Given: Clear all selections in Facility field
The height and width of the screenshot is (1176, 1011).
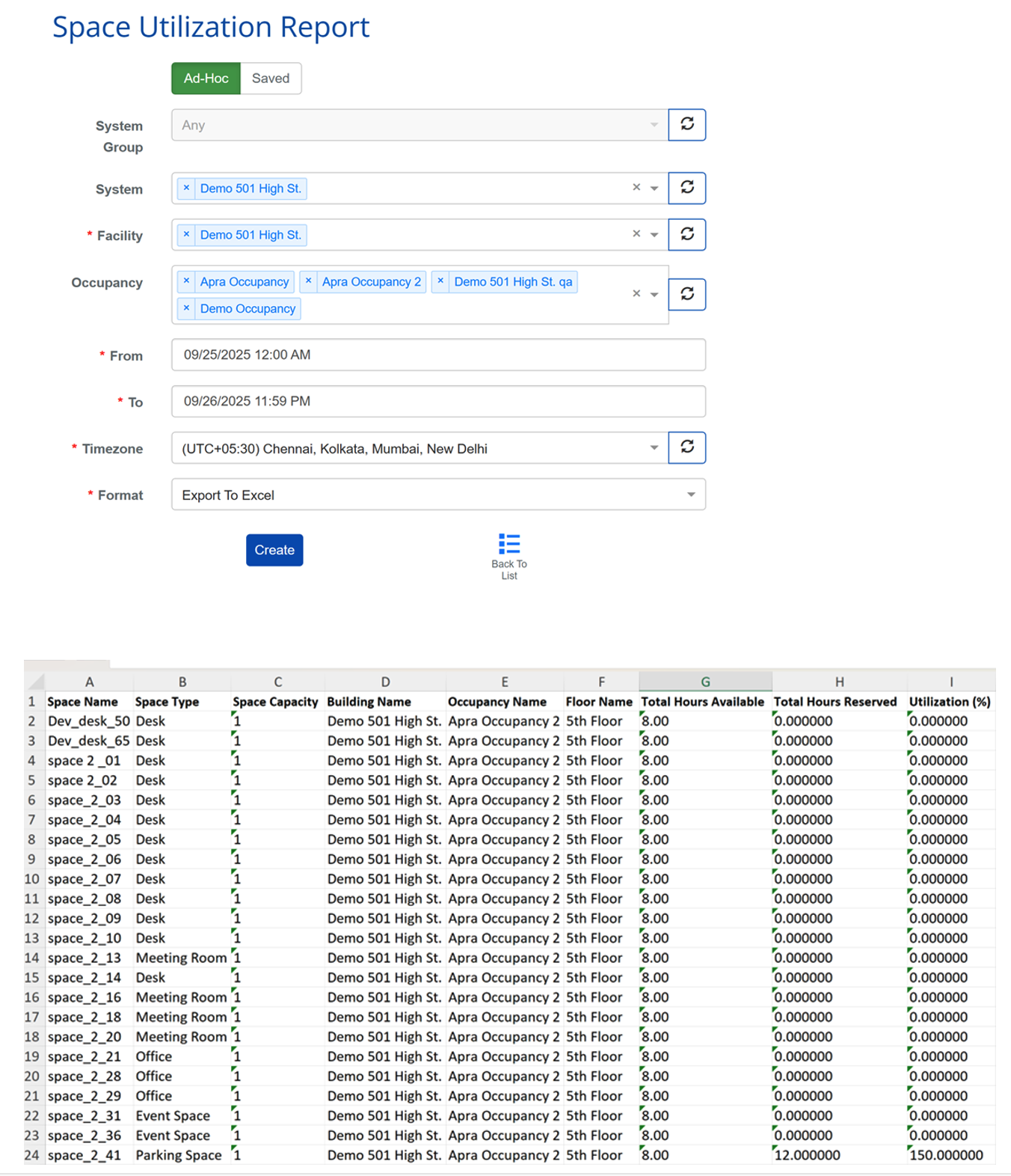Looking at the screenshot, I should (636, 234).
